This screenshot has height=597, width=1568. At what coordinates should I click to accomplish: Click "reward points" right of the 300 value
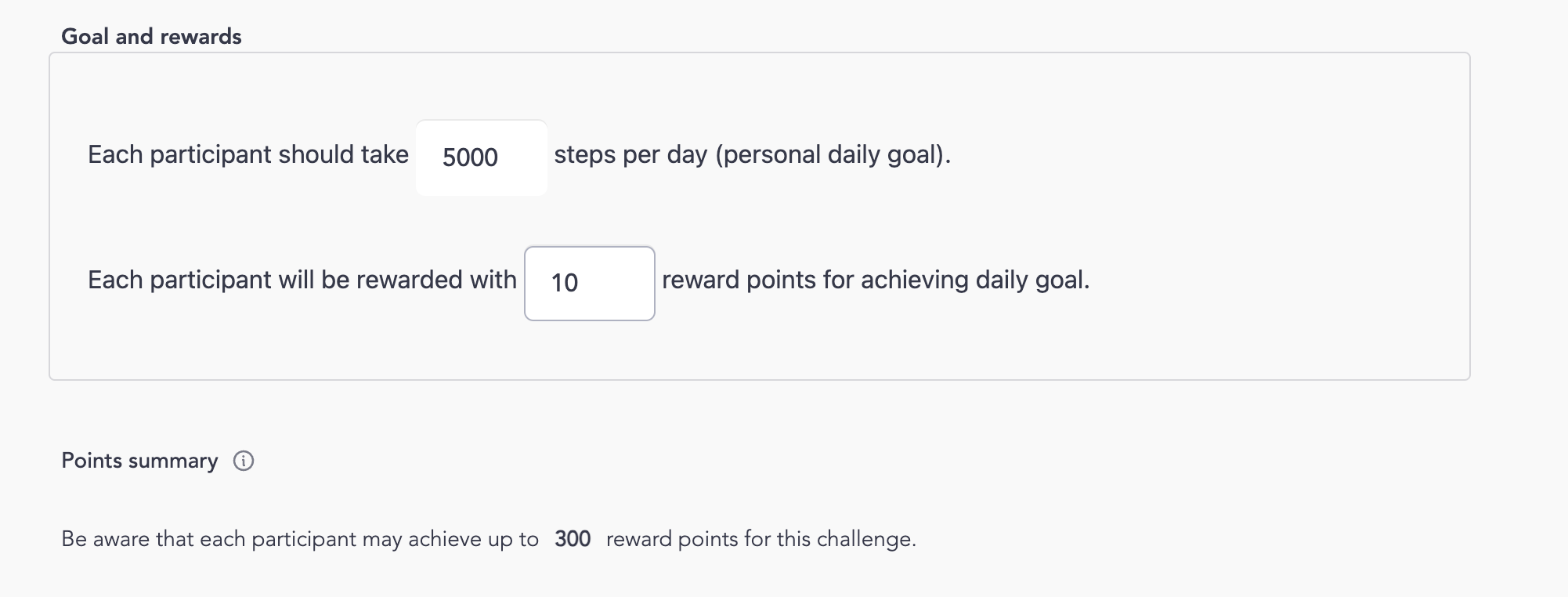671,540
